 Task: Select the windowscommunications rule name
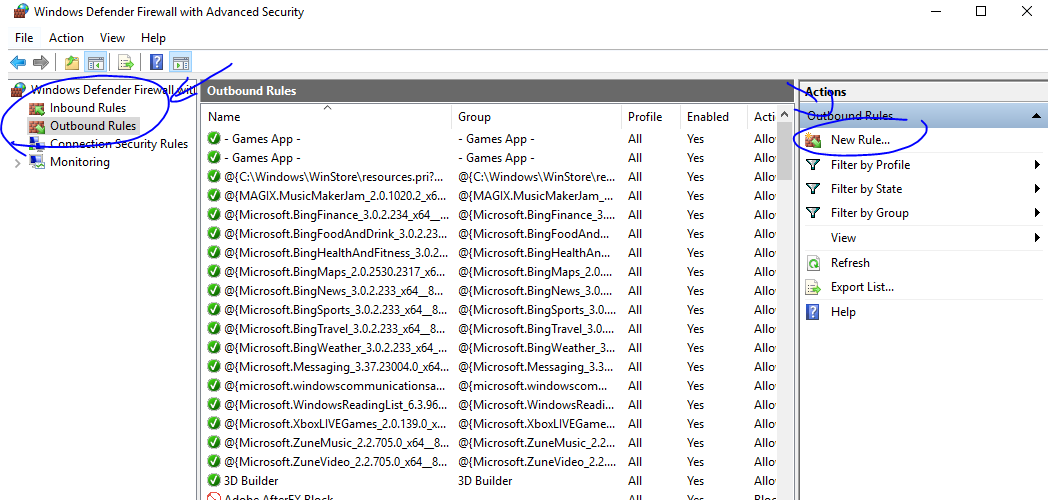[334, 386]
